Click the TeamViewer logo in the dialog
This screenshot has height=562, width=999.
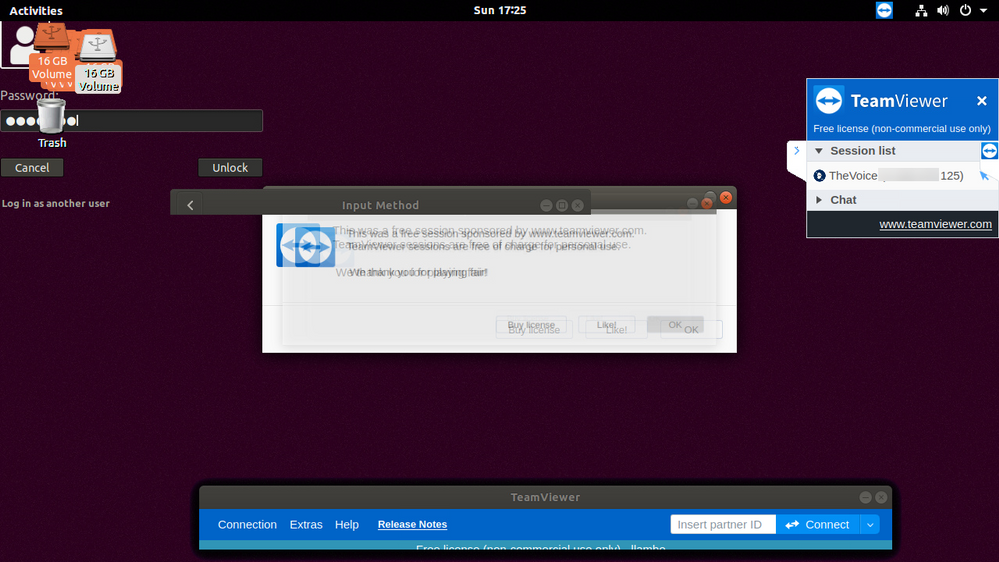(x=306, y=245)
